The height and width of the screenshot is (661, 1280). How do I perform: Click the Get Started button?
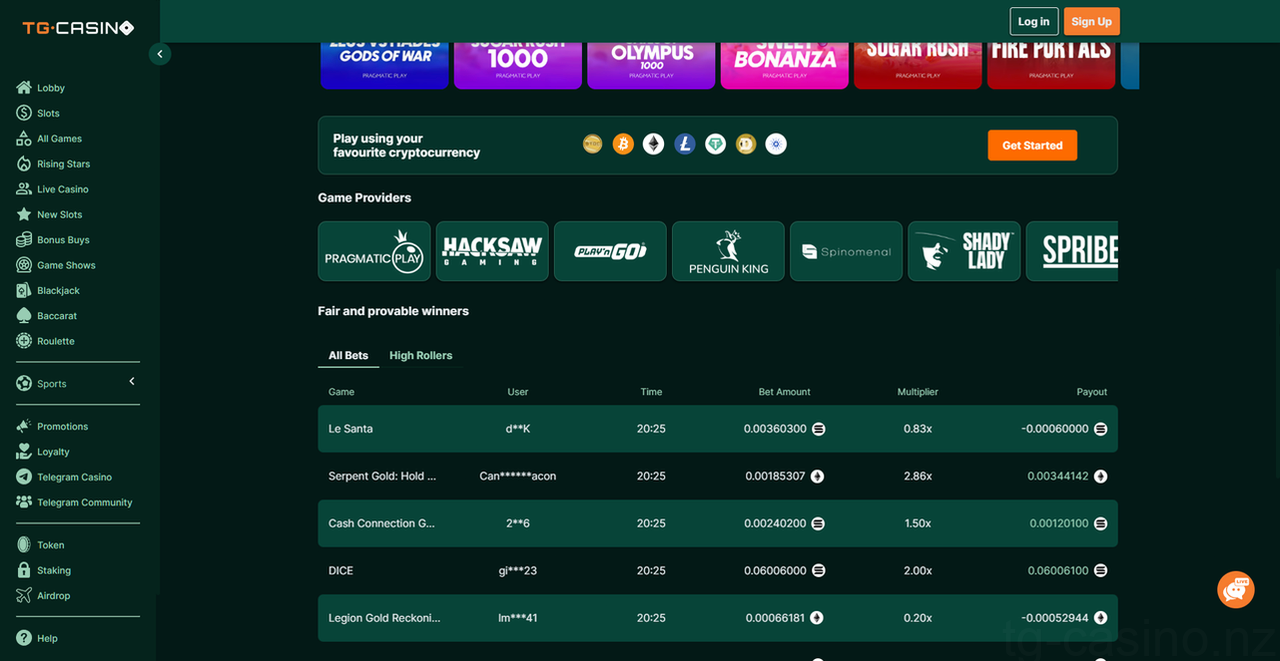[1032, 145]
